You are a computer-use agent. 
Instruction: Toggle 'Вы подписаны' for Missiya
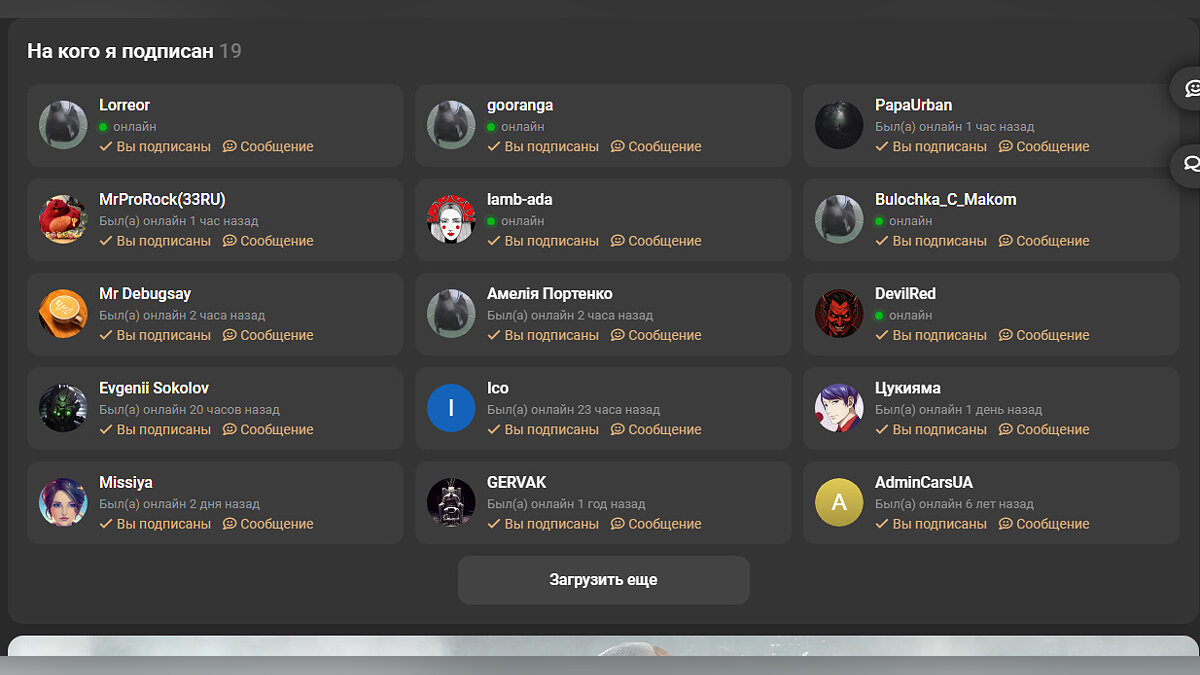[155, 524]
